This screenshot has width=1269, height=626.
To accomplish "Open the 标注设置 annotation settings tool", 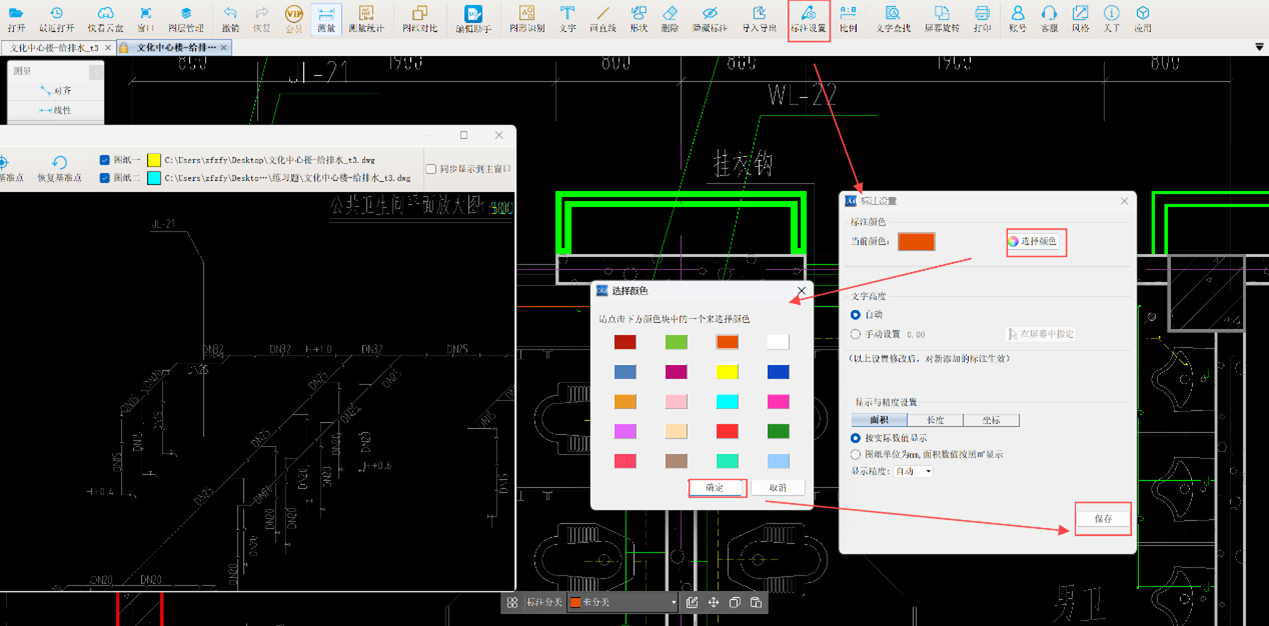I will pos(808,18).
